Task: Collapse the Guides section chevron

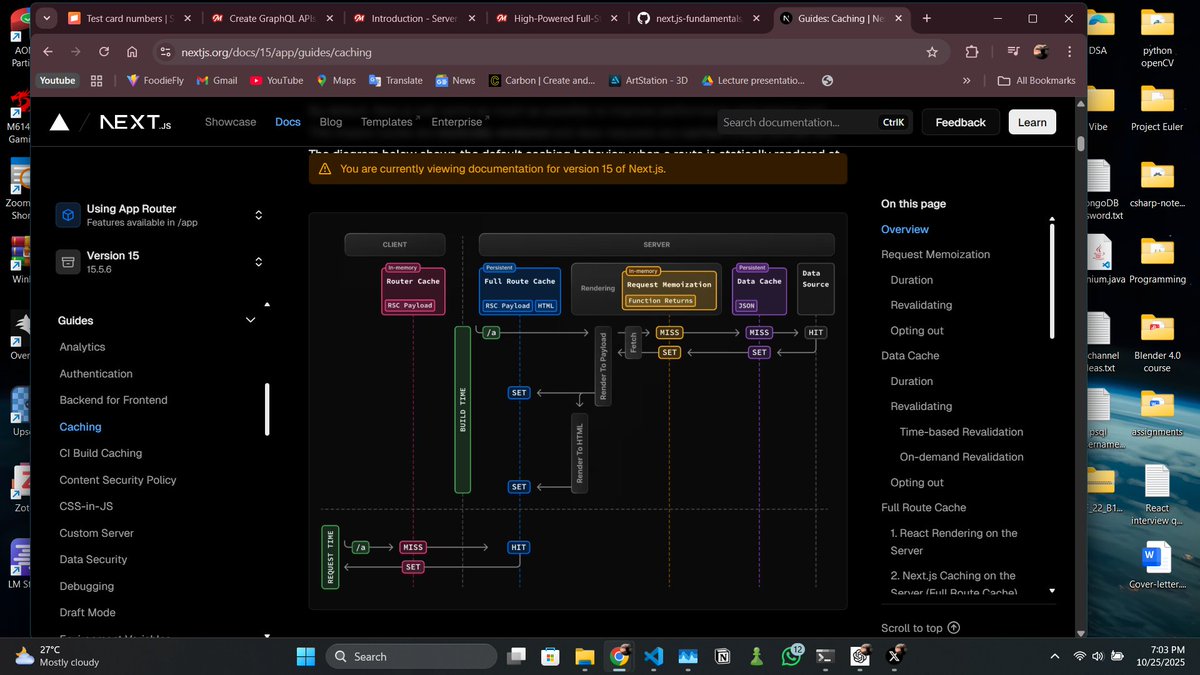Action: click(250, 320)
